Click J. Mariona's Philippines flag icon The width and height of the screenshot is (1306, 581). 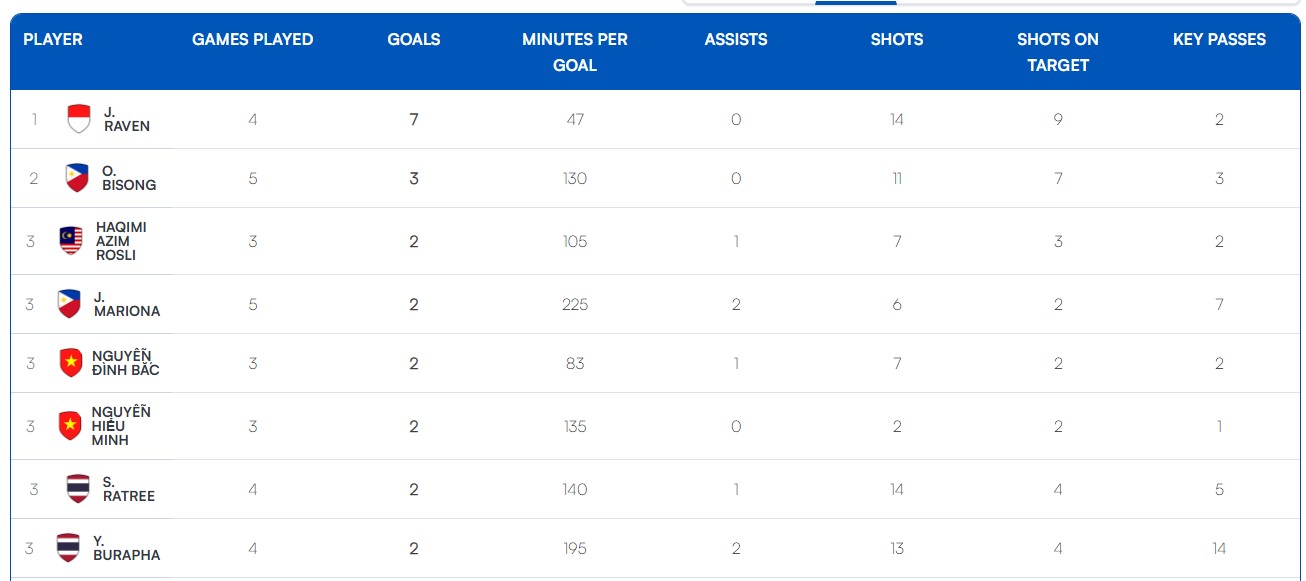click(69, 304)
